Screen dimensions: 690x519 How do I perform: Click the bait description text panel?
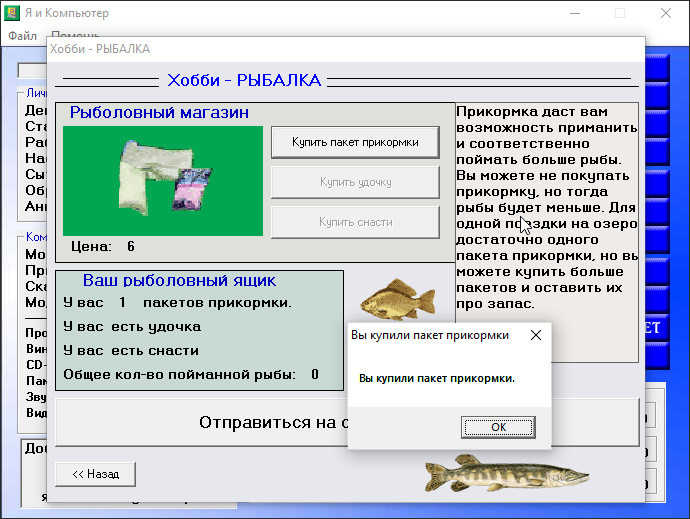(x=547, y=232)
